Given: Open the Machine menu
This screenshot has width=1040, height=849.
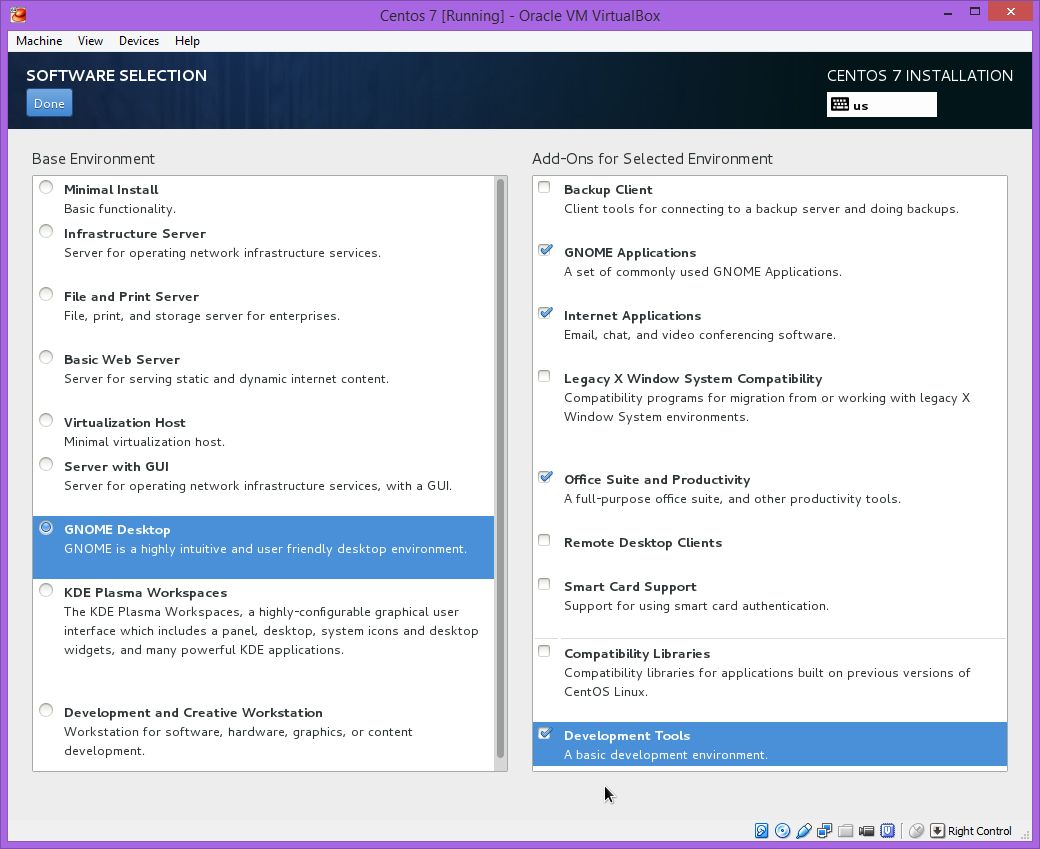Looking at the screenshot, I should pos(39,40).
